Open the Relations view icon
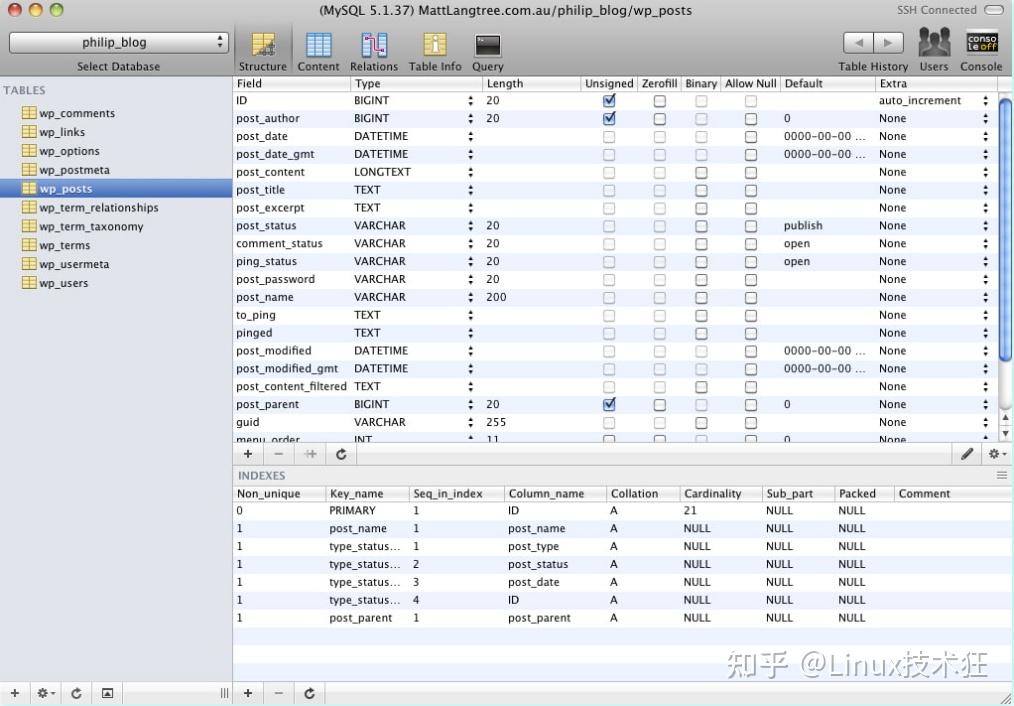 [374, 45]
